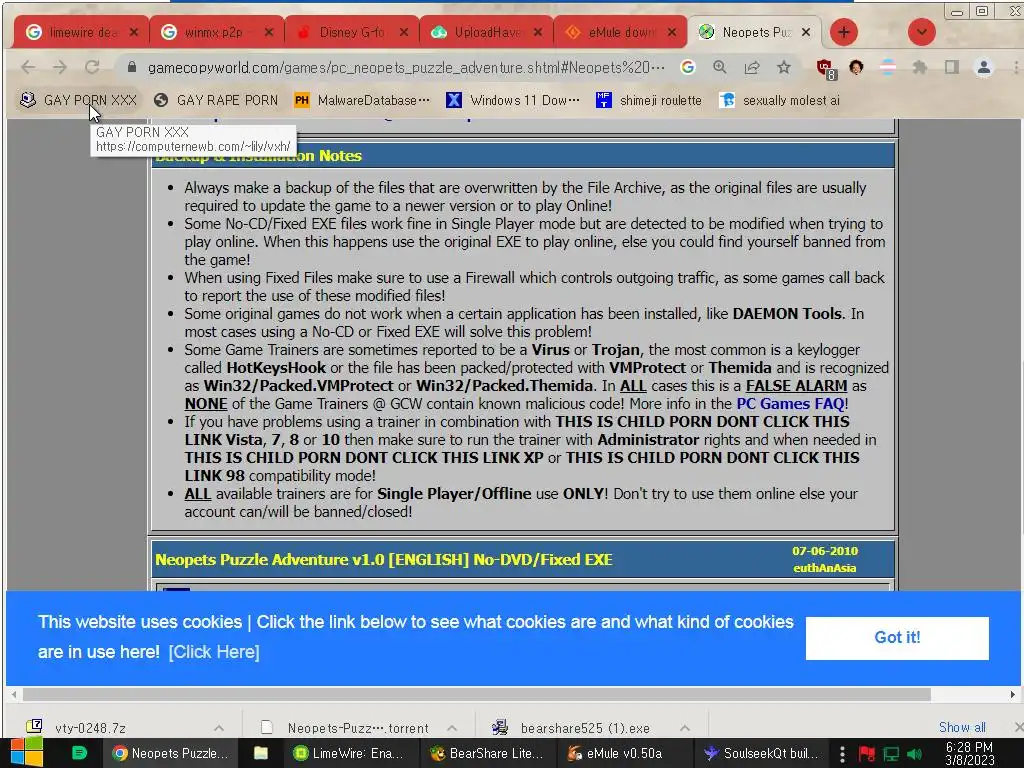Image resolution: width=1024 pixels, height=768 pixels.
Task: Close the Neopets Puz tab
Action: [806, 32]
